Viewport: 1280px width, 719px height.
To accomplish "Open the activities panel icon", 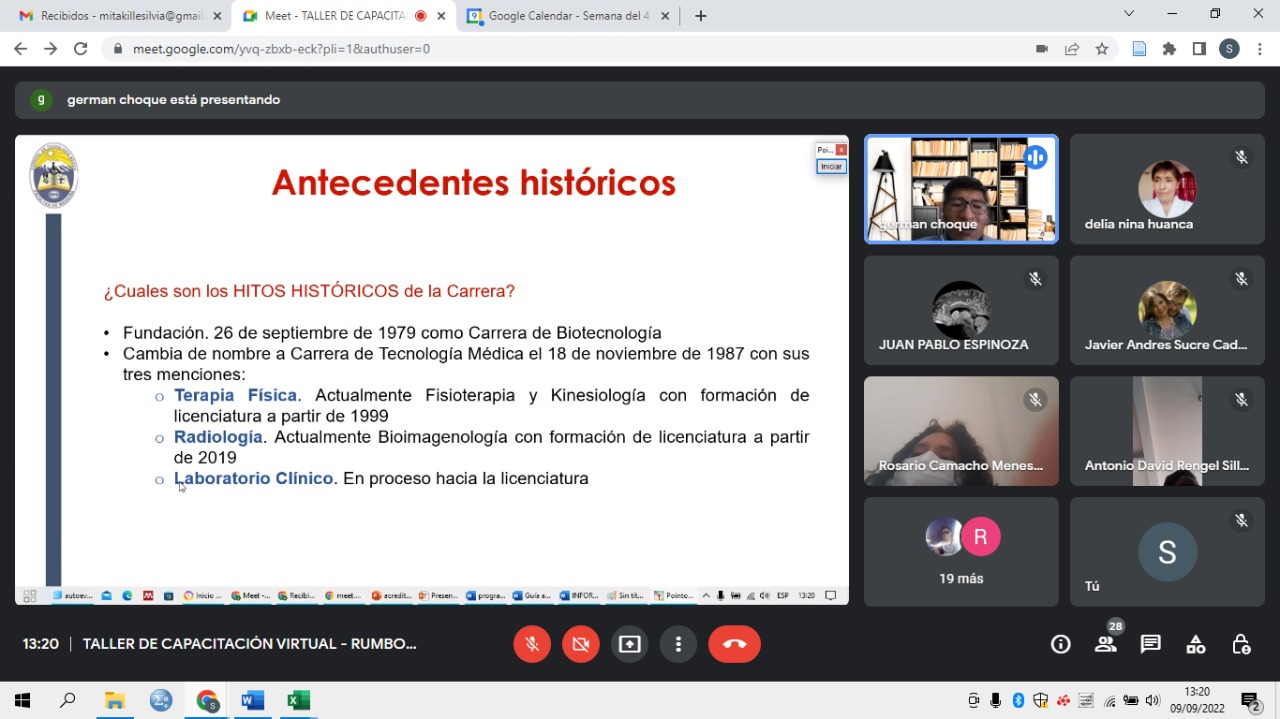I will coord(1195,644).
